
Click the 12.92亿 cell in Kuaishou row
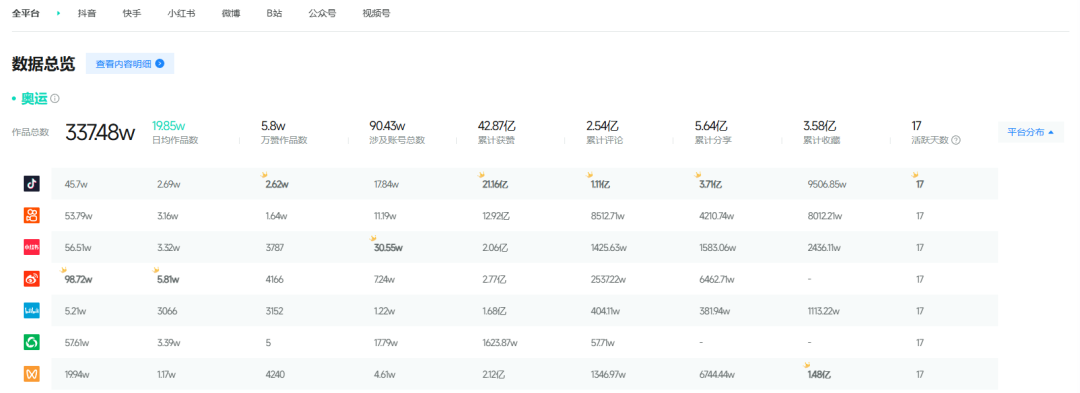496,216
